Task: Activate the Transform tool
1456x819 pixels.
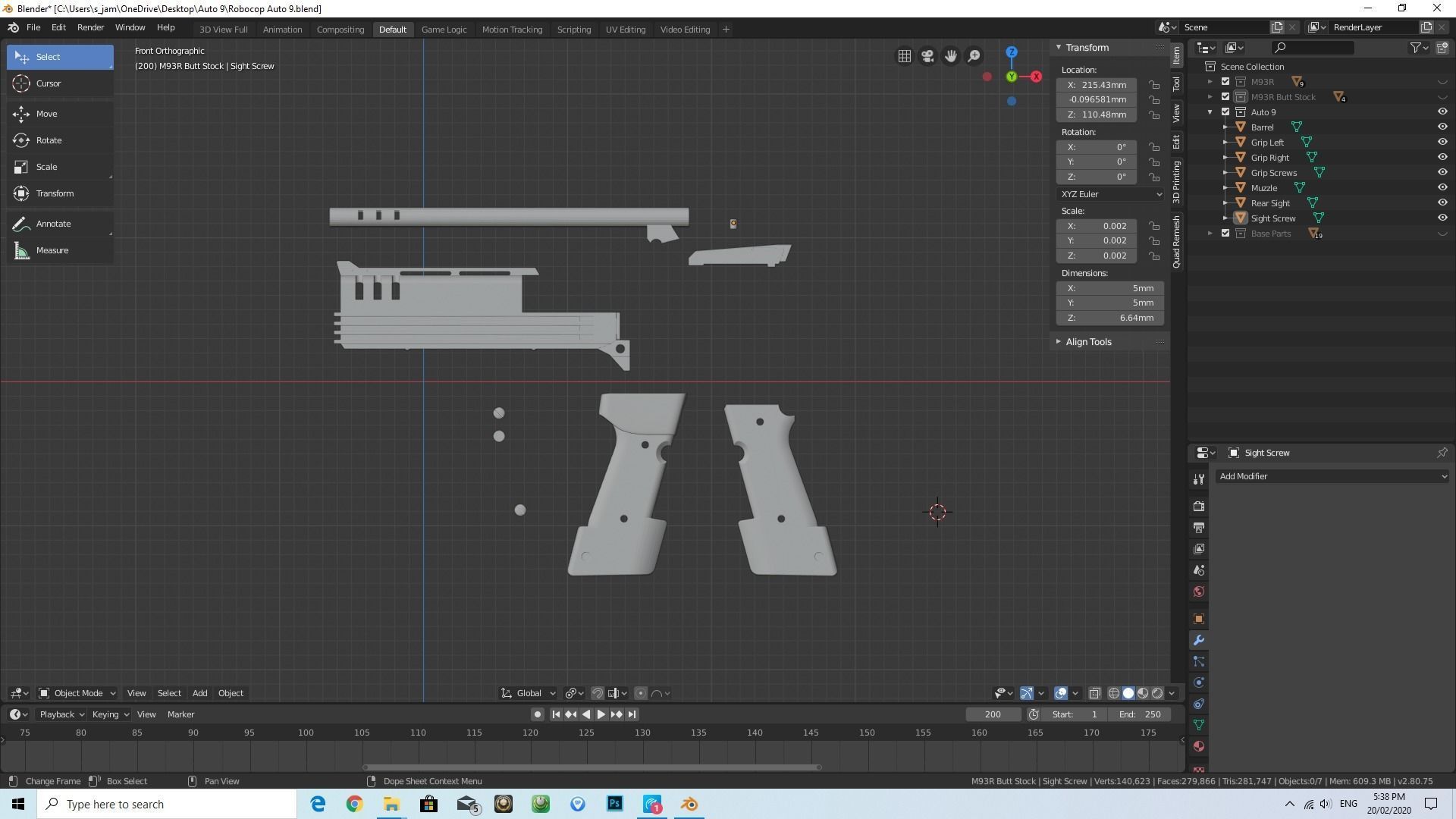Action: tap(60, 193)
